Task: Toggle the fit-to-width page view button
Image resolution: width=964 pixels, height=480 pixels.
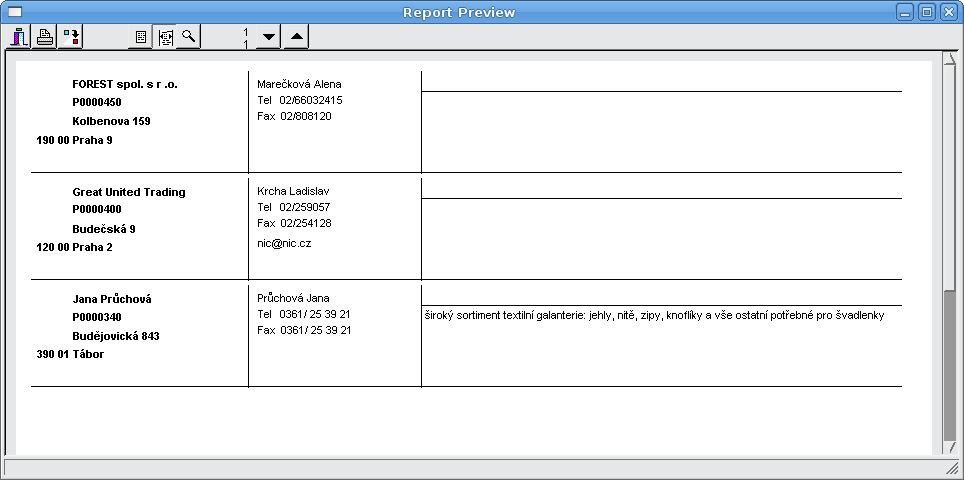Action: (165, 37)
